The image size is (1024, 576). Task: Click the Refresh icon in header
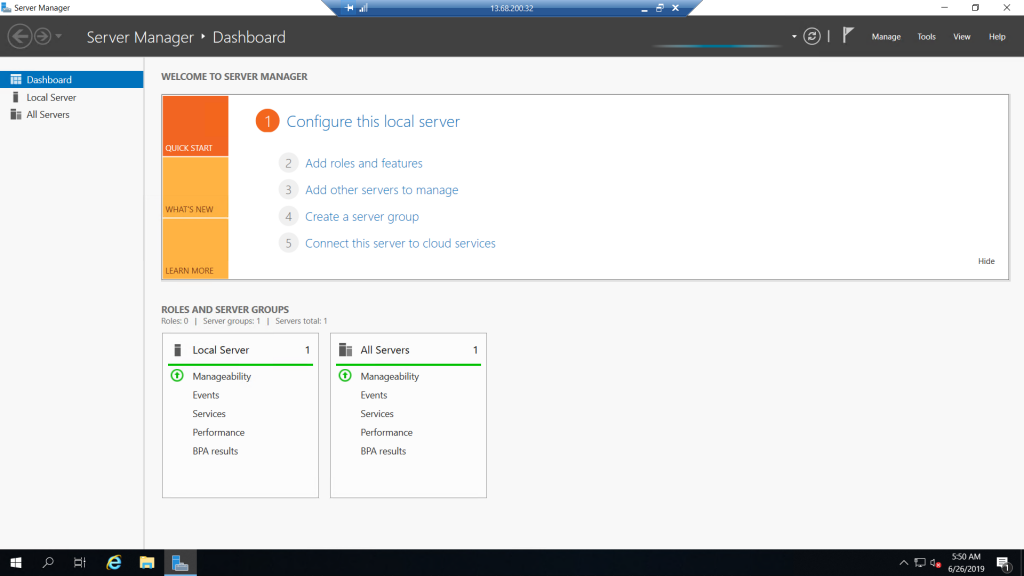pos(812,37)
